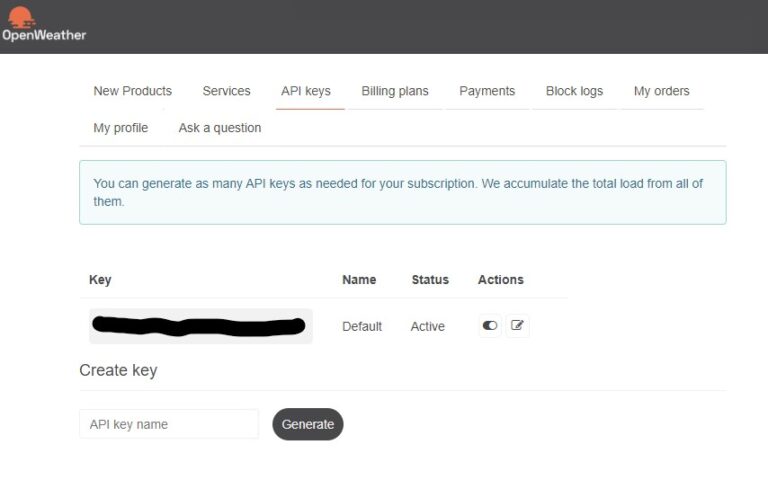This screenshot has height=480, width=768.
Task: Go to the Billing plans tab
Action: (x=394, y=91)
